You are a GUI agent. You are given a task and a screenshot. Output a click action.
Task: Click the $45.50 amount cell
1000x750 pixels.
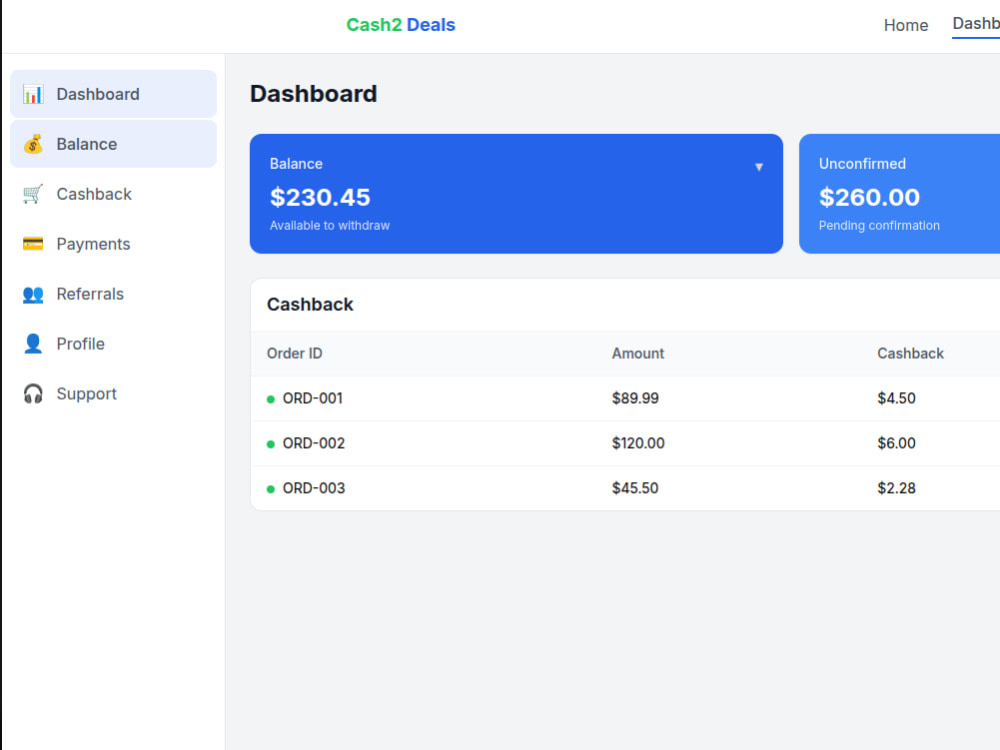635,489
